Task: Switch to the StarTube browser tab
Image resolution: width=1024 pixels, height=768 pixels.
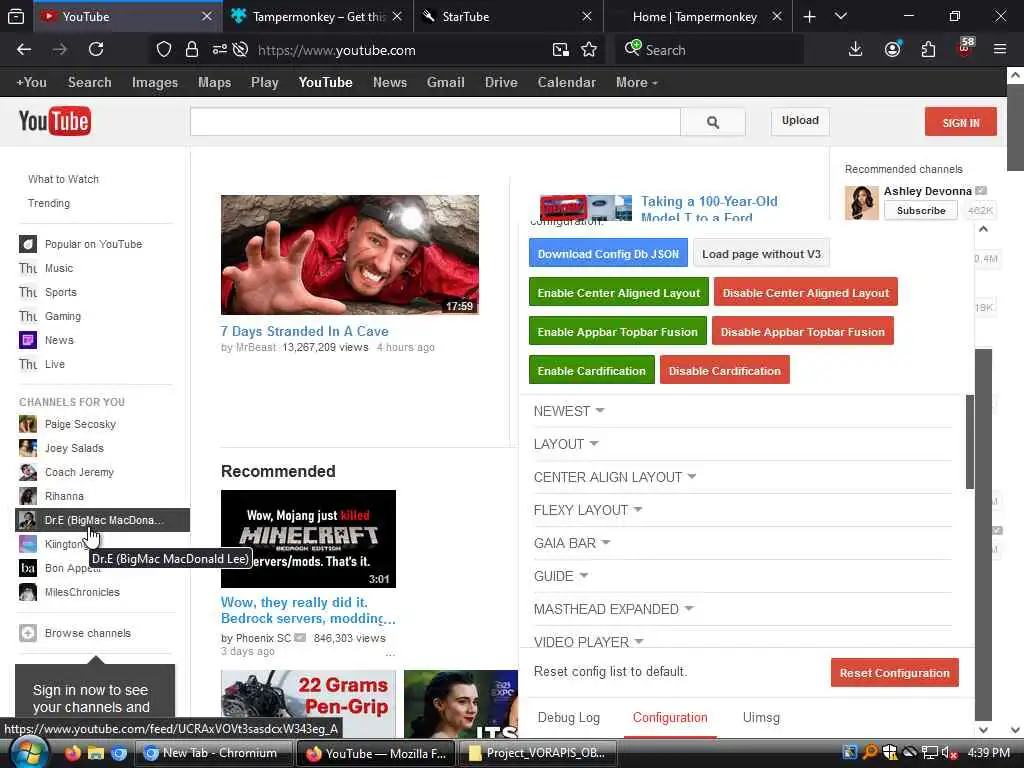Action: point(508,17)
